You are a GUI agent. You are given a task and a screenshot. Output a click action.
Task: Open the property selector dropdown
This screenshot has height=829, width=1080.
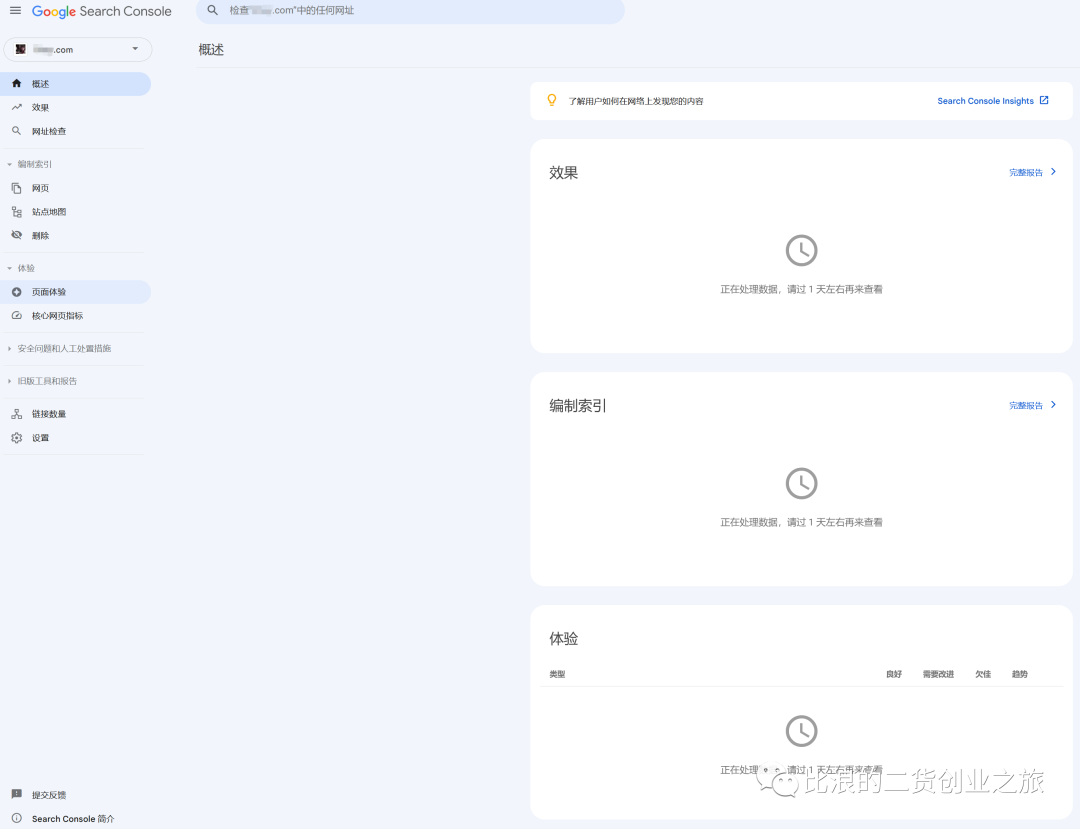[134, 48]
